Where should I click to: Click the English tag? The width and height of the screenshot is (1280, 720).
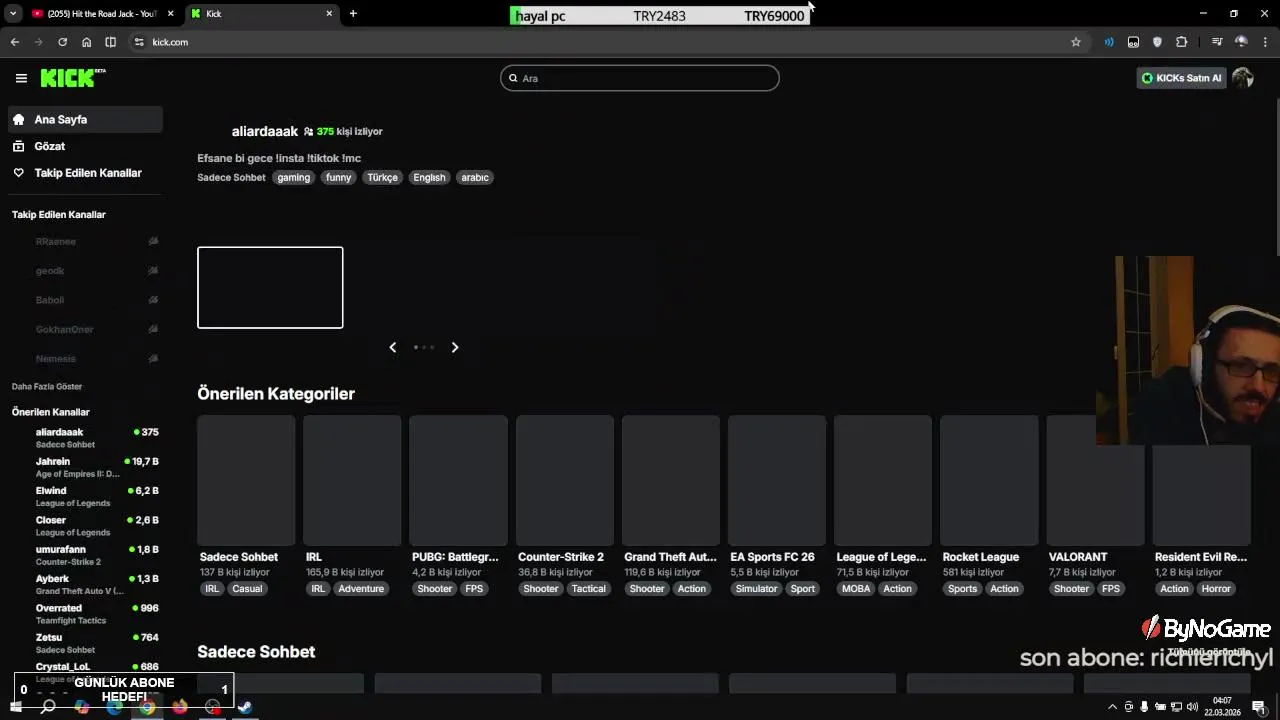(x=429, y=177)
